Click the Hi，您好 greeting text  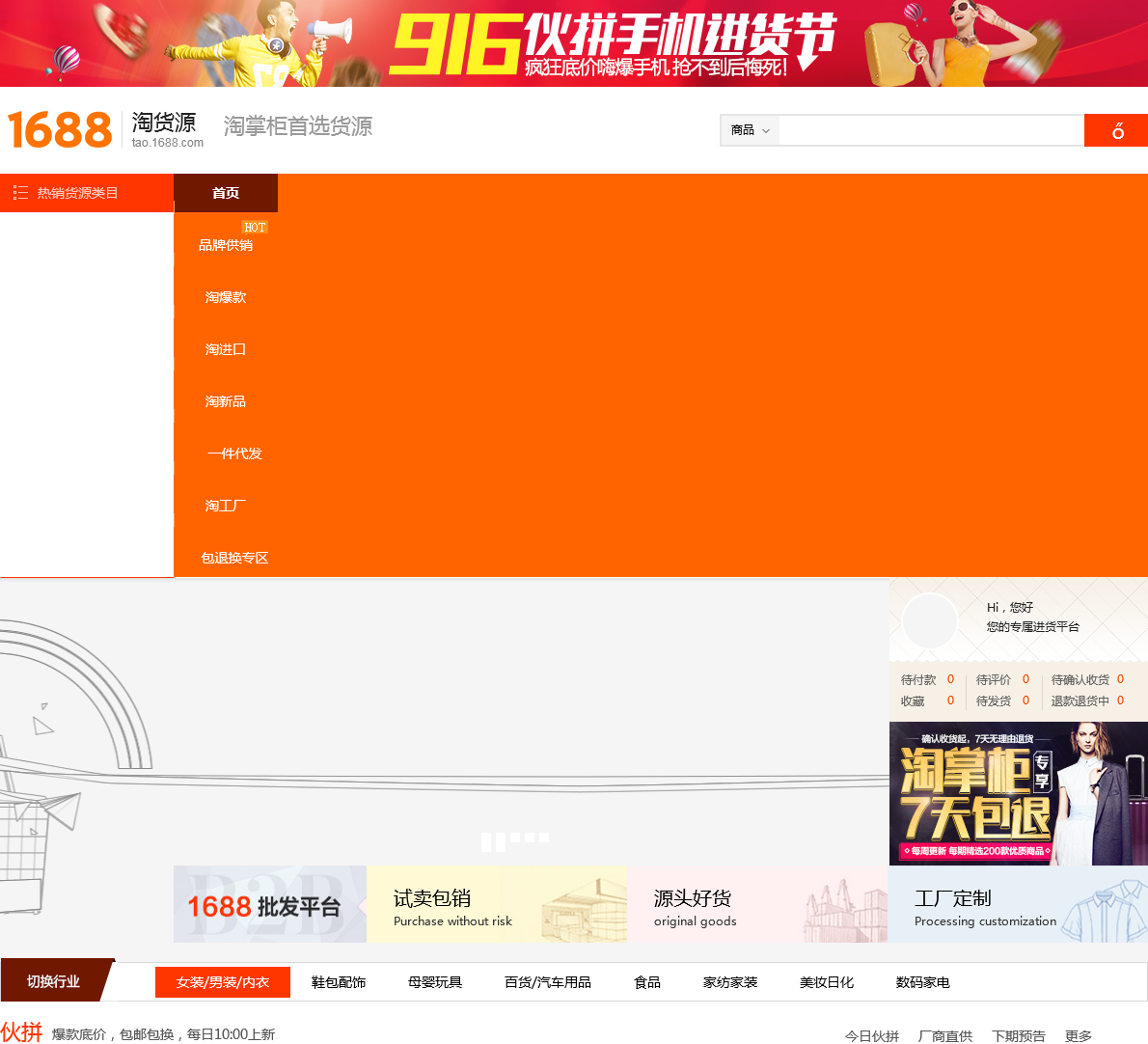coord(1010,608)
